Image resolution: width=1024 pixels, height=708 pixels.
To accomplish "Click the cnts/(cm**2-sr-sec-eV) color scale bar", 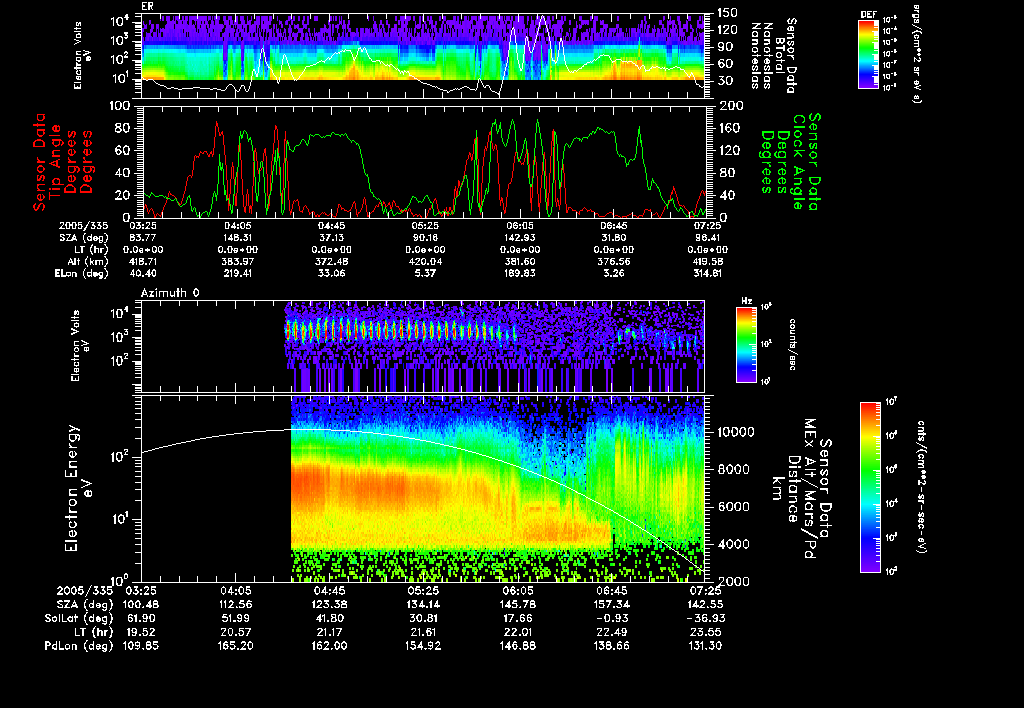I will point(870,487).
